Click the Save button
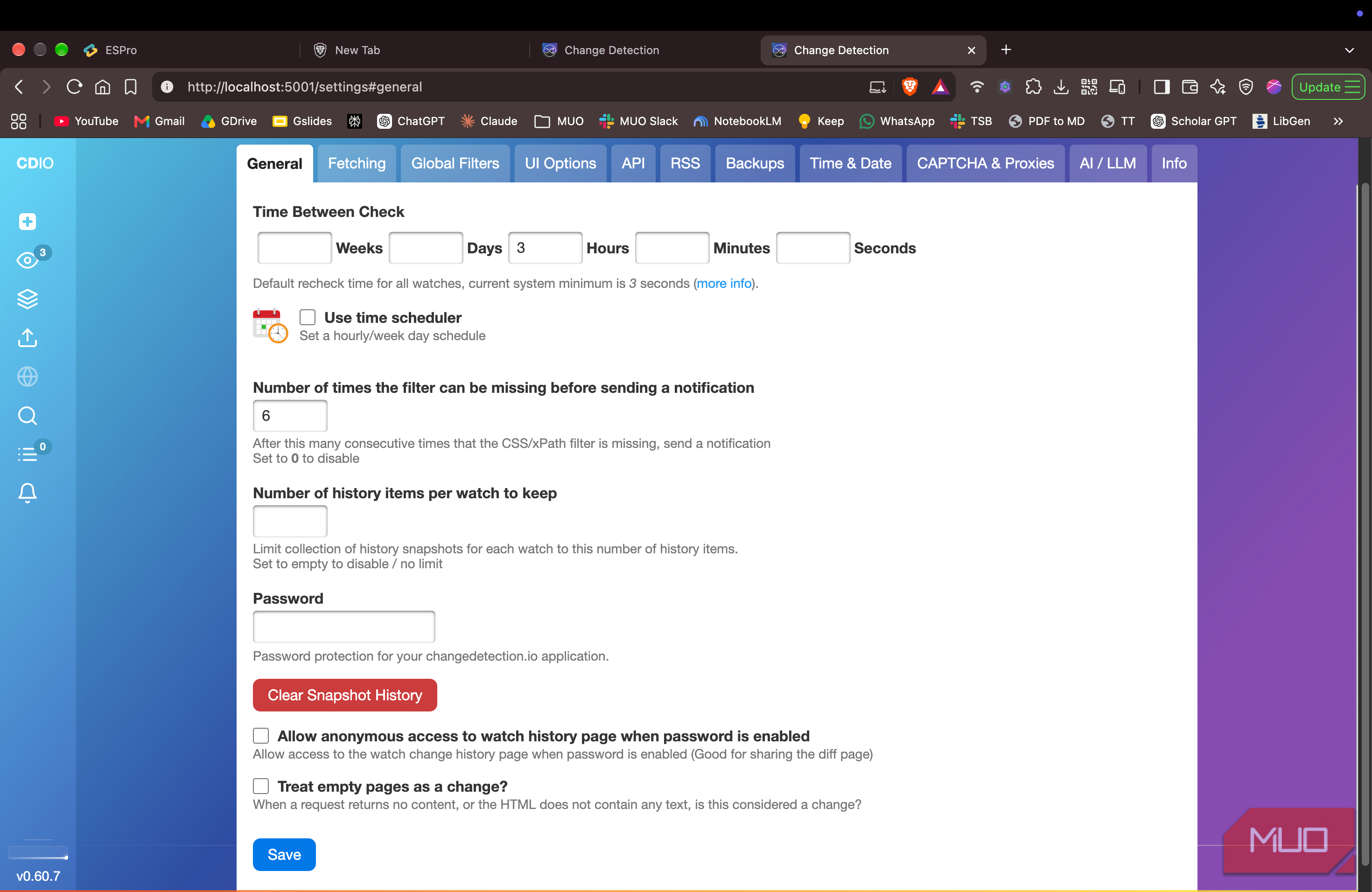This screenshot has height=892, width=1372. [284, 855]
